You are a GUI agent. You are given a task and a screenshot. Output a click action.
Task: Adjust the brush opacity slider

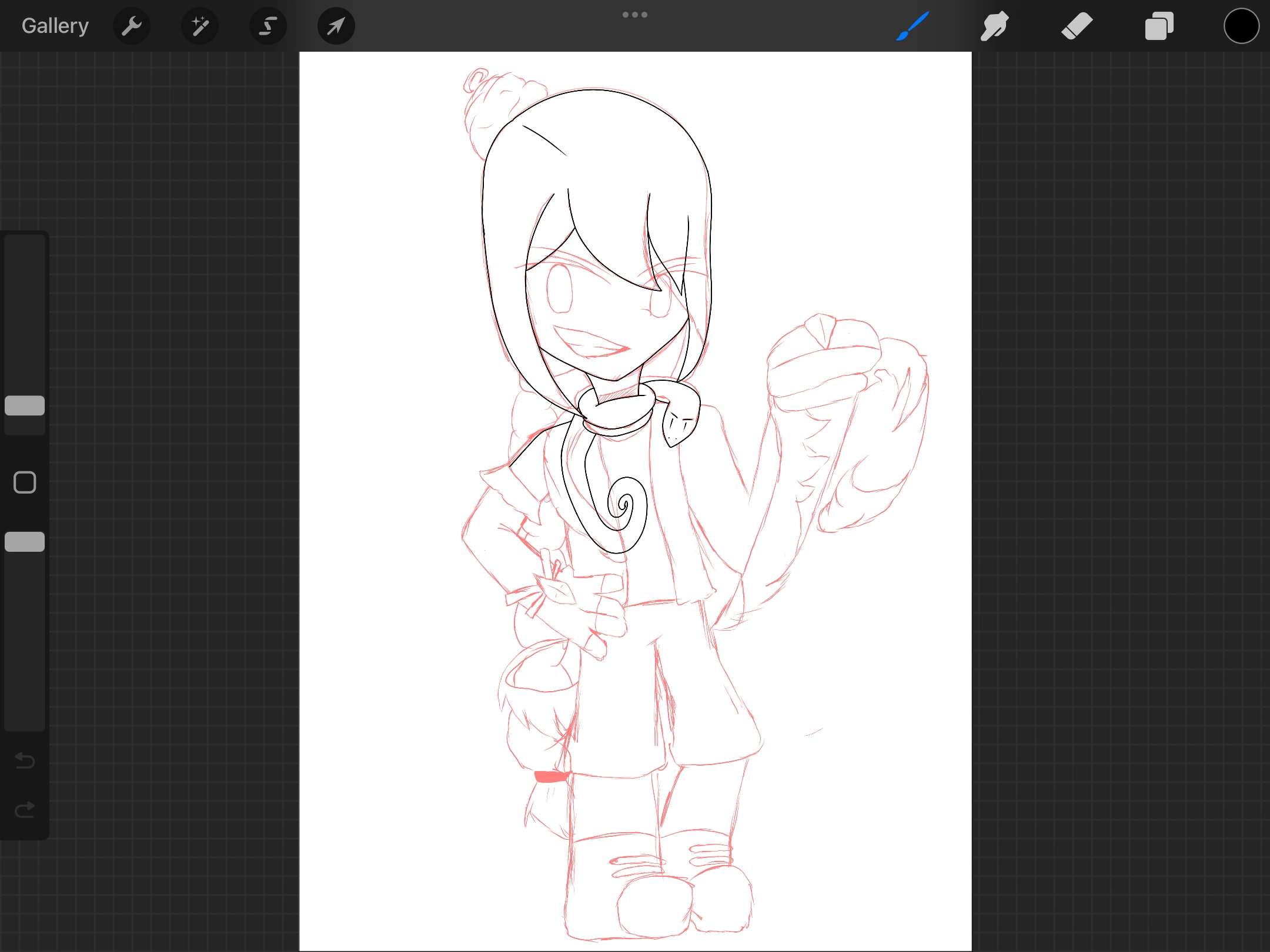click(x=24, y=541)
